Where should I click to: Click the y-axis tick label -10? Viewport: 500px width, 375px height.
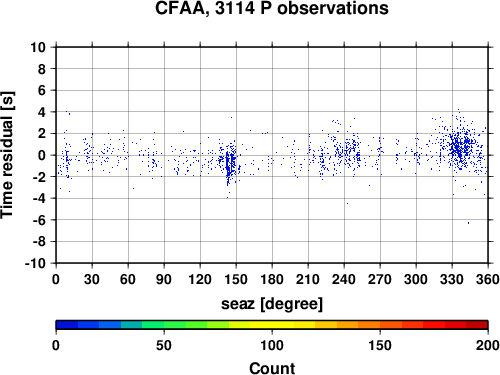pyautogui.click(x=35, y=263)
